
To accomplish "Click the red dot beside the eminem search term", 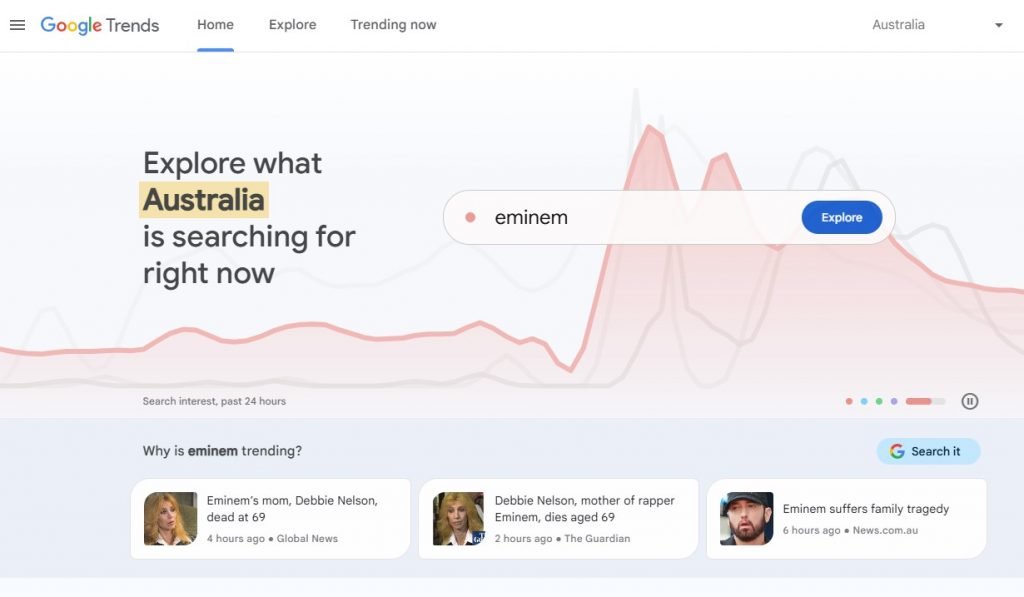I will pyautogui.click(x=470, y=217).
